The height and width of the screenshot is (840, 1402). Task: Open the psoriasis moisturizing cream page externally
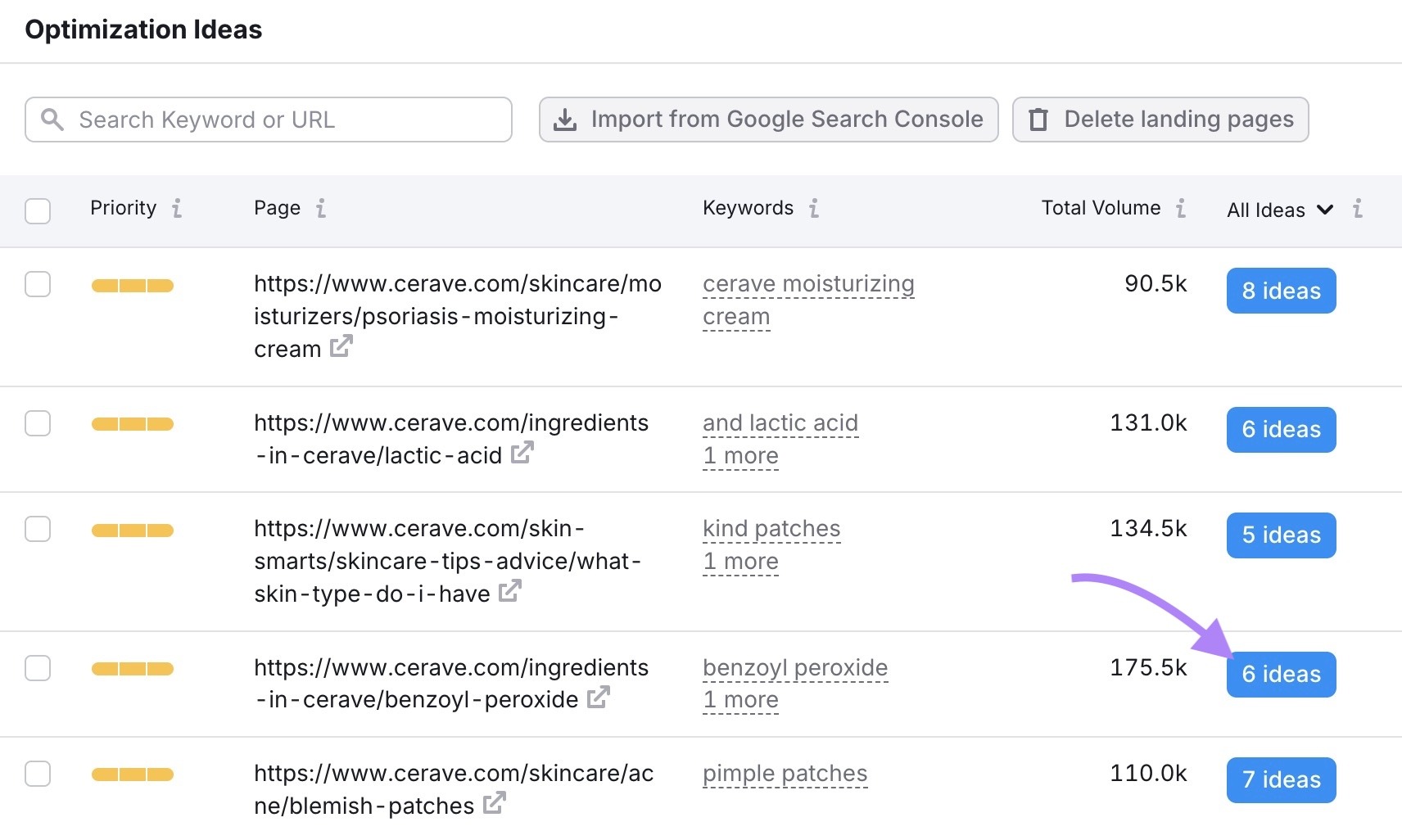pyautogui.click(x=341, y=347)
